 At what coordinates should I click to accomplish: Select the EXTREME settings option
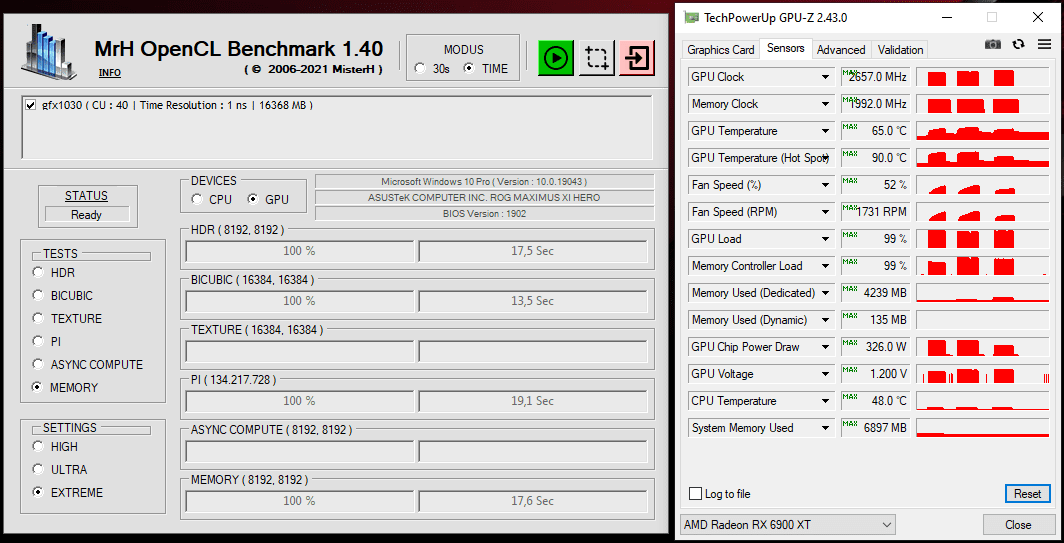38,493
